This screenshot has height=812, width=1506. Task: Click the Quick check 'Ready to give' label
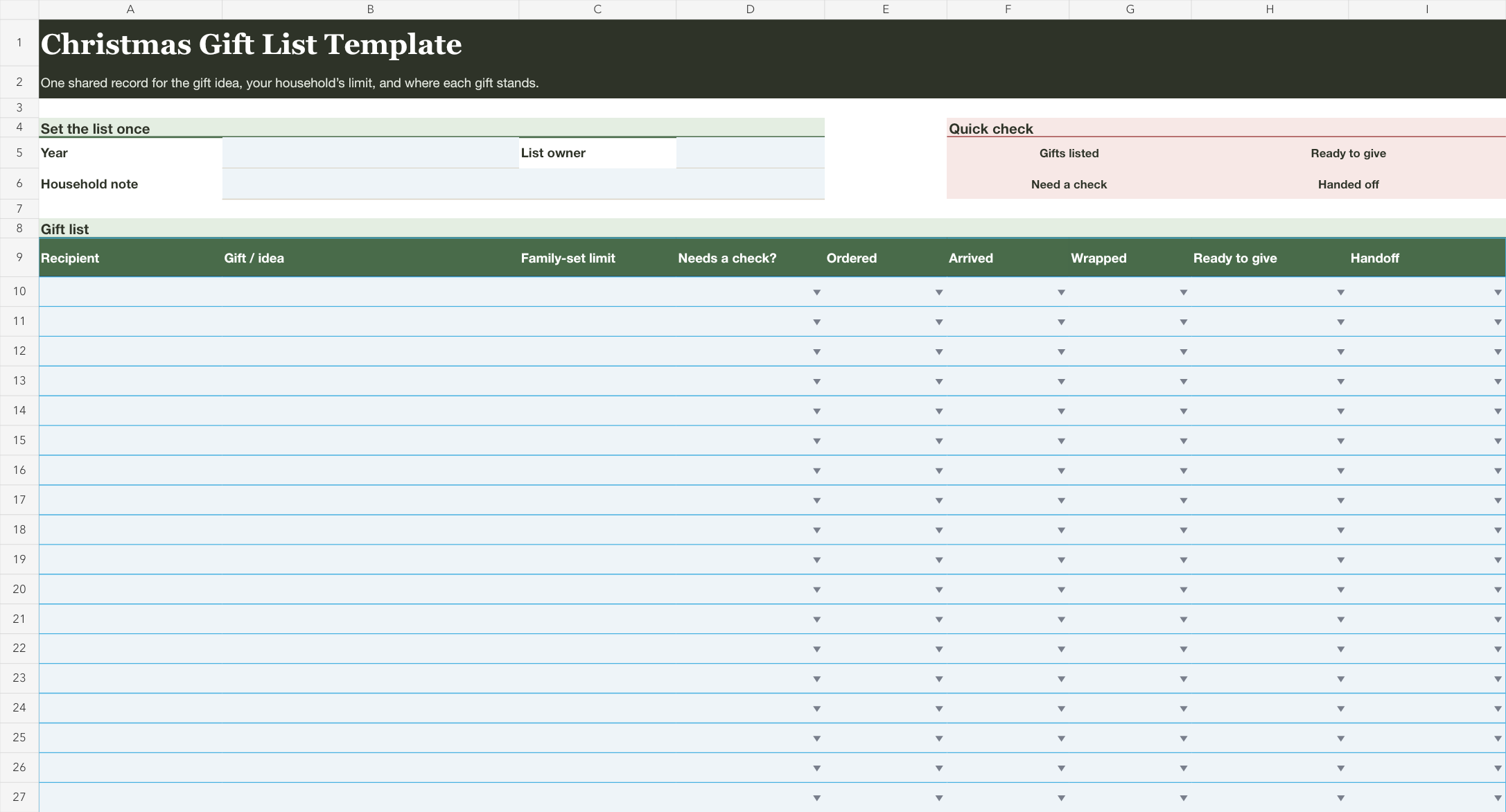[1348, 153]
